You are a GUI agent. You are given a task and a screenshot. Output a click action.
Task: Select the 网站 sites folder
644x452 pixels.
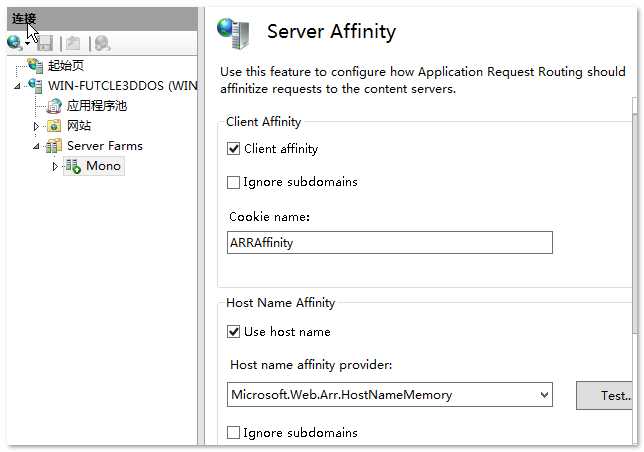[78, 126]
